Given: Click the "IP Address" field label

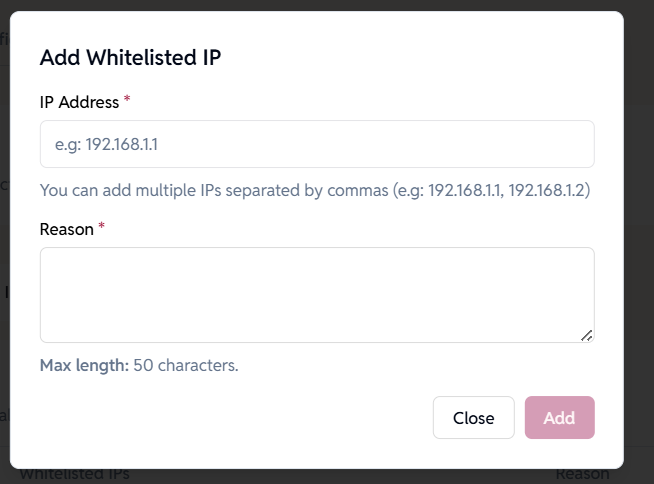Looking at the screenshot, I should tap(79, 102).
